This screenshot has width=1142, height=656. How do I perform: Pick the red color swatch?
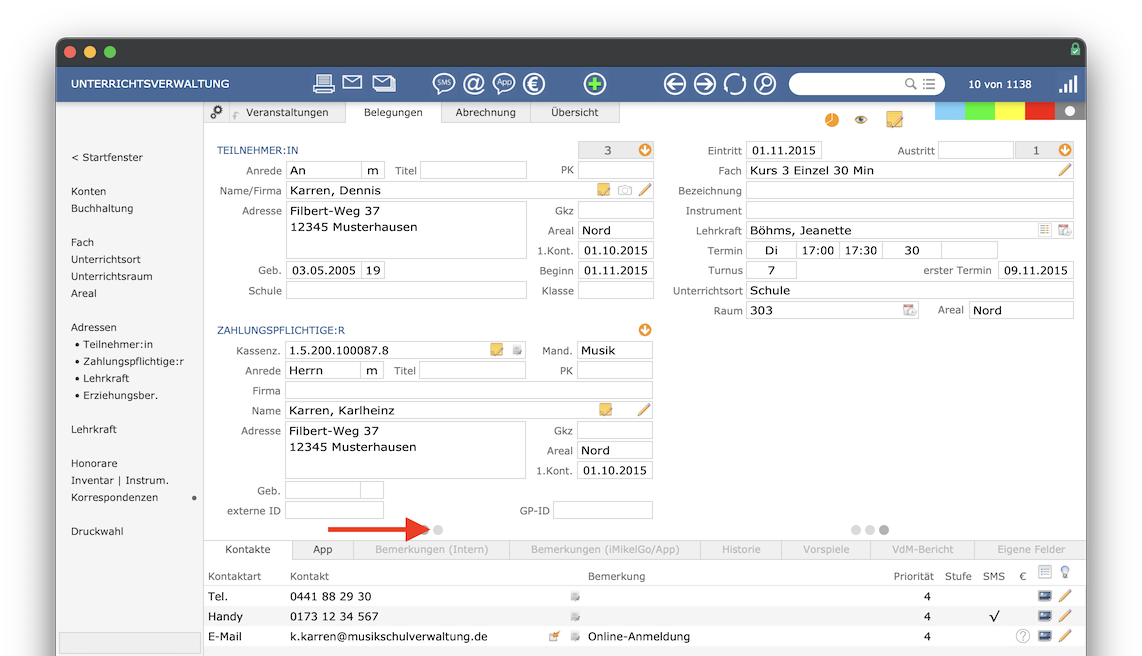(x=1039, y=111)
